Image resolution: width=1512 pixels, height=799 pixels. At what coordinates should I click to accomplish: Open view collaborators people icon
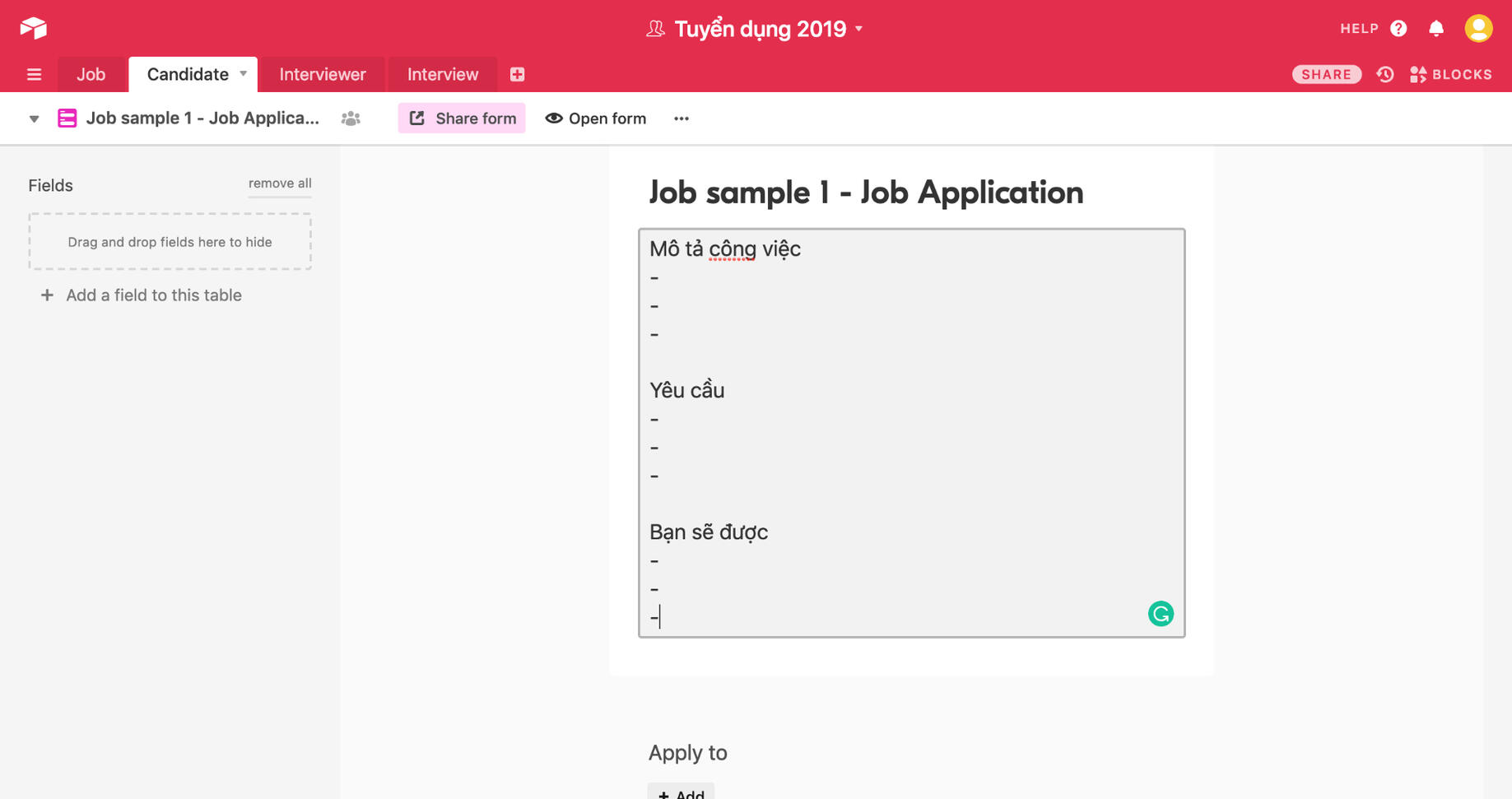tap(351, 118)
